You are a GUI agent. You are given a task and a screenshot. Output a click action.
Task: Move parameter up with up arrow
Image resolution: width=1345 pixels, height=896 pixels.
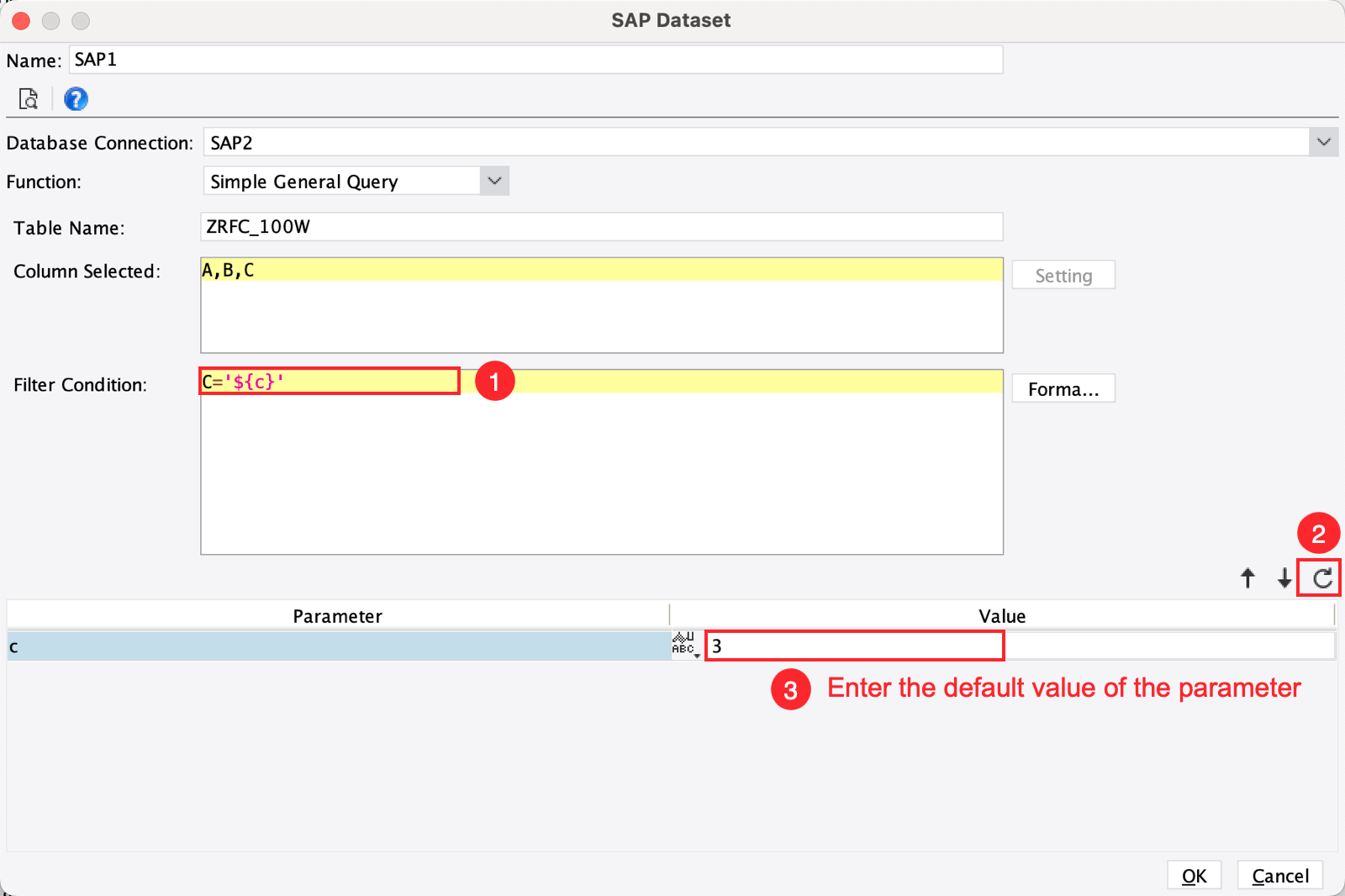pyautogui.click(x=1247, y=577)
